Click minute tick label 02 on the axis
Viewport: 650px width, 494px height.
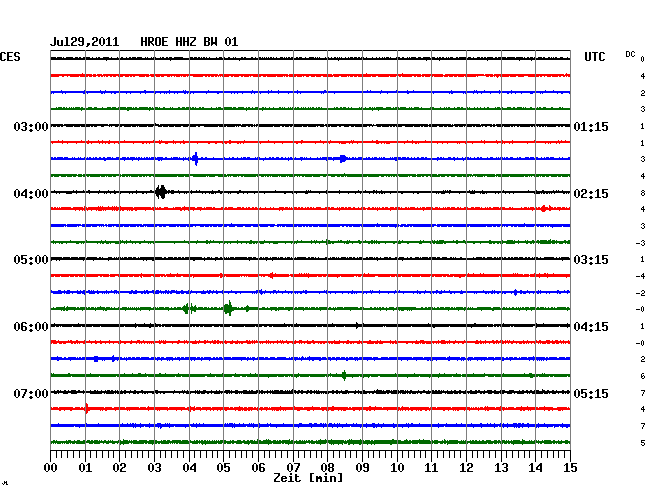(119, 468)
